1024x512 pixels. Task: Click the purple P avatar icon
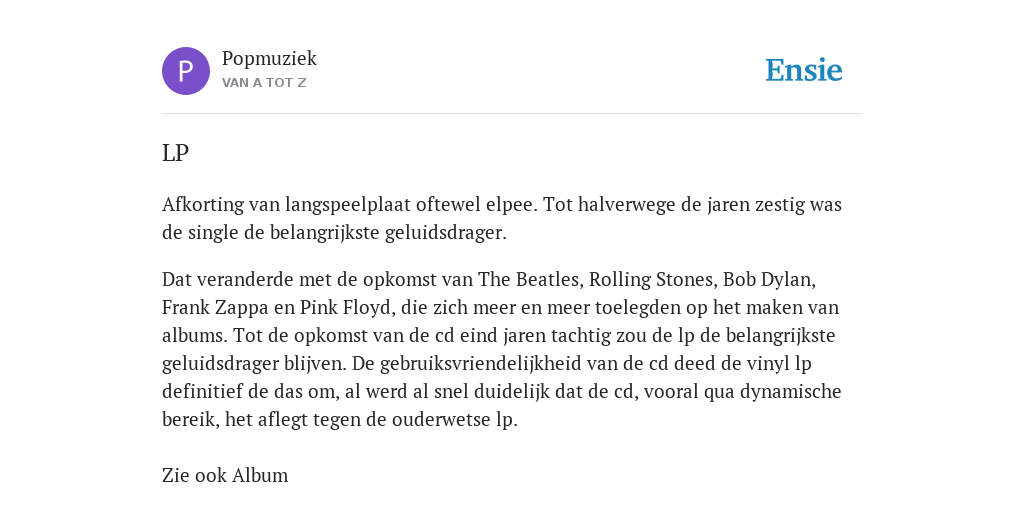(x=186, y=71)
